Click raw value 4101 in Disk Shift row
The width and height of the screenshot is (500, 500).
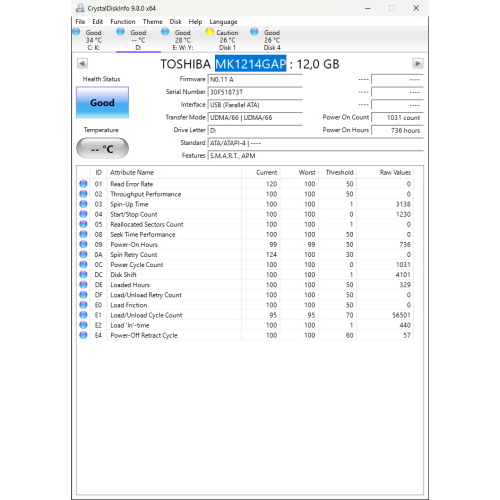[403, 275]
